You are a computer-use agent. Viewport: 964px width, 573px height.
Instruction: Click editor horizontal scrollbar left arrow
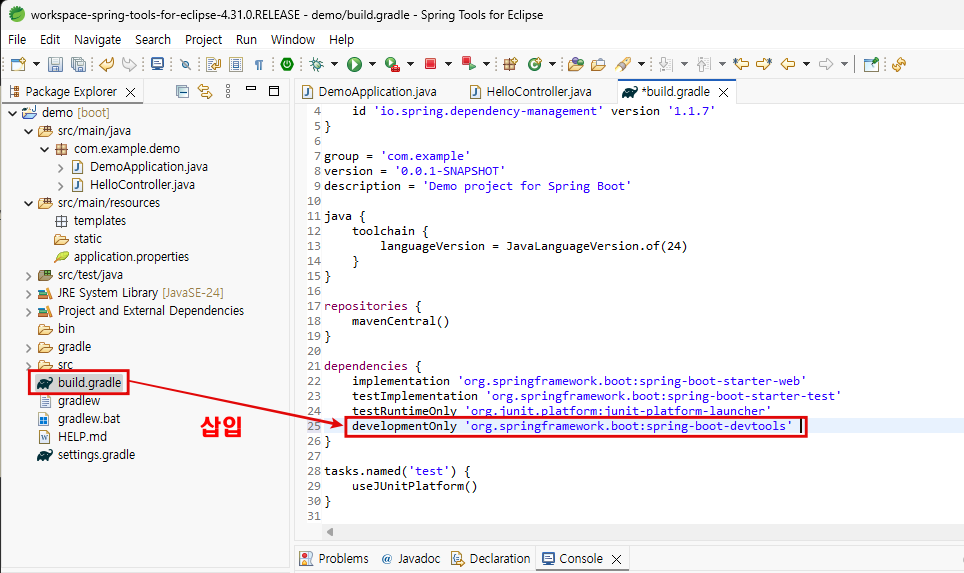[330, 532]
